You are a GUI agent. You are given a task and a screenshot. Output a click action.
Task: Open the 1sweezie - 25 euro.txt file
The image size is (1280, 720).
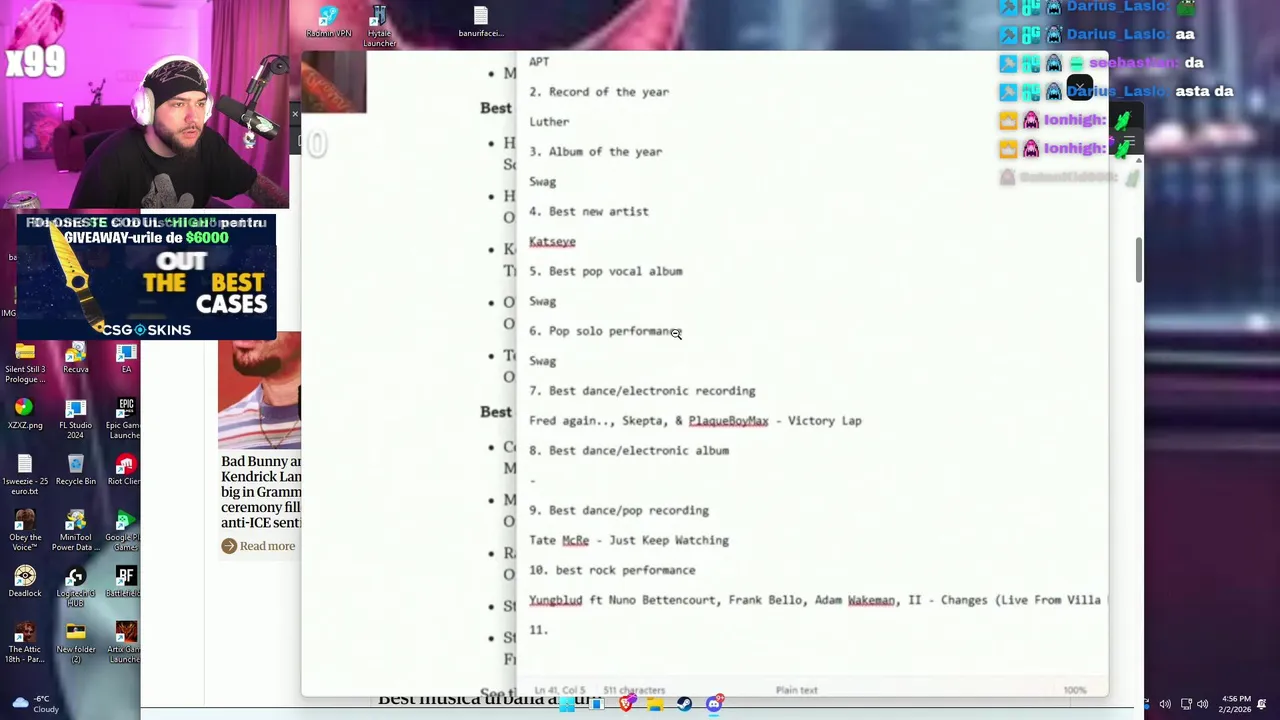pyautogui.click(x=25, y=475)
